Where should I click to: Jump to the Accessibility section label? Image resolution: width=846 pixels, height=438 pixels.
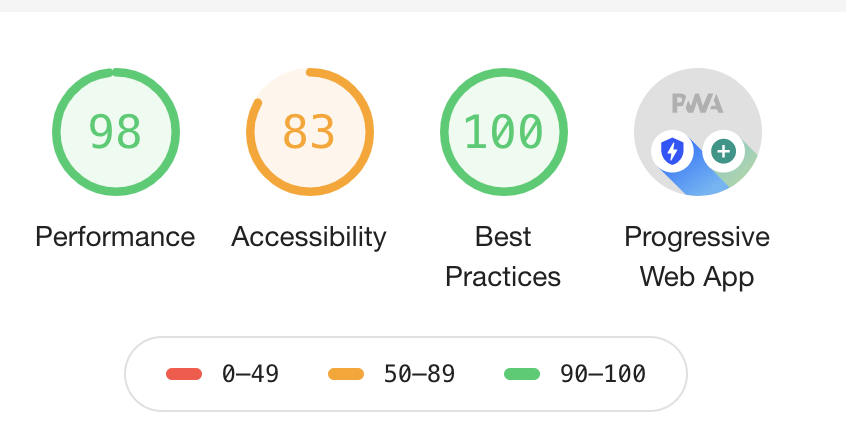pyautogui.click(x=309, y=237)
